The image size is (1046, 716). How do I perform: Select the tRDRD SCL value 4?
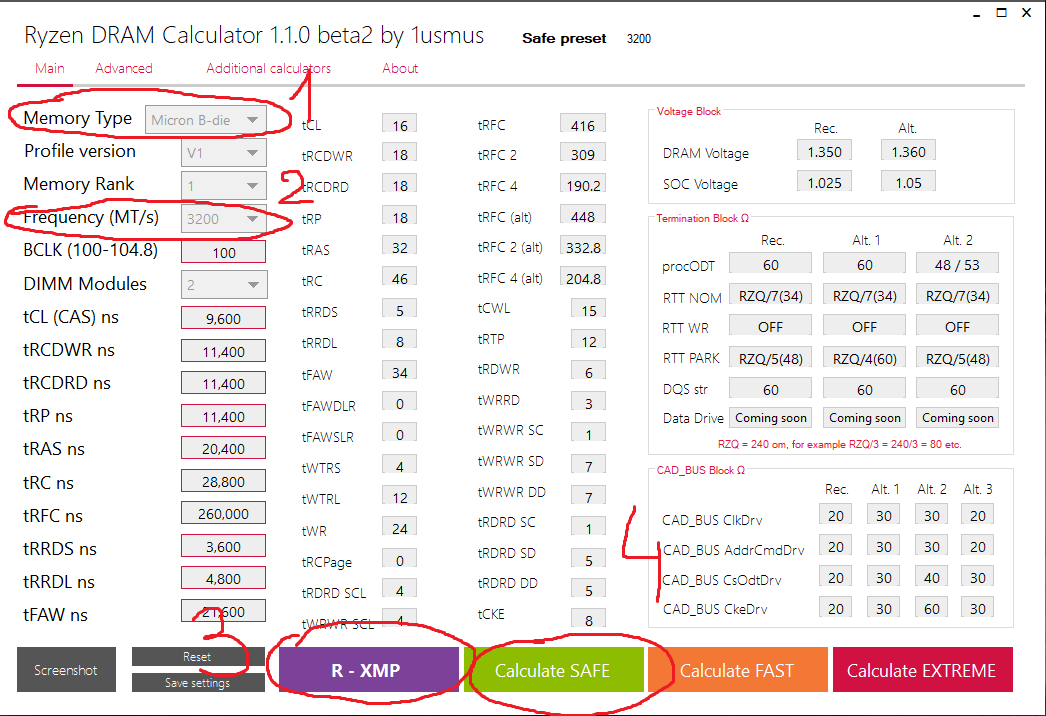click(x=400, y=590)
